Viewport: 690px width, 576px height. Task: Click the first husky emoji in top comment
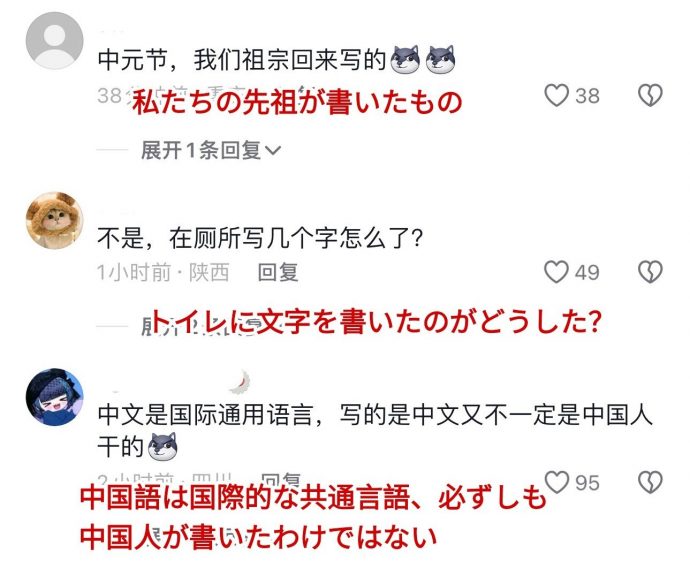click(405, 59)
